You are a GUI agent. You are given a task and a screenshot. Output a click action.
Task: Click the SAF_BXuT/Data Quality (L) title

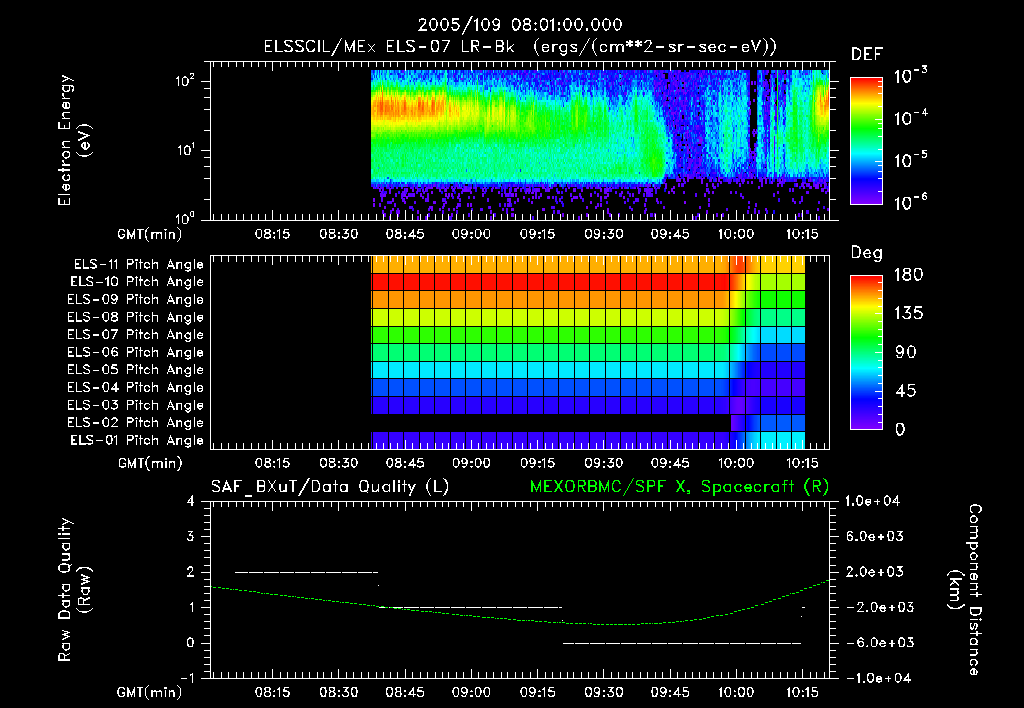(330, 487)
